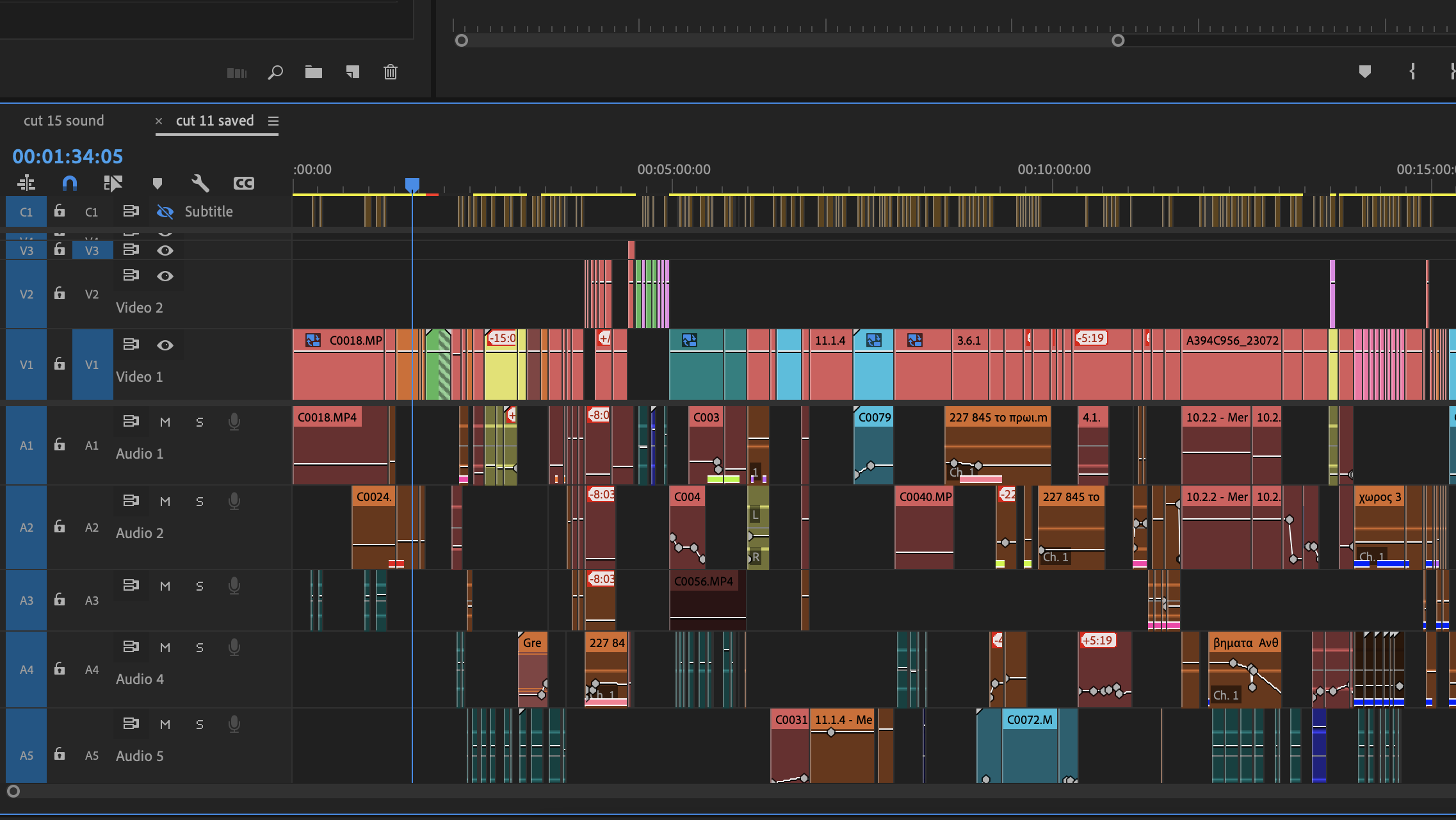Click the search icon in project panel
This screenshot has height=820, width=1456.
pyautogui.click(x=275, y=72)
